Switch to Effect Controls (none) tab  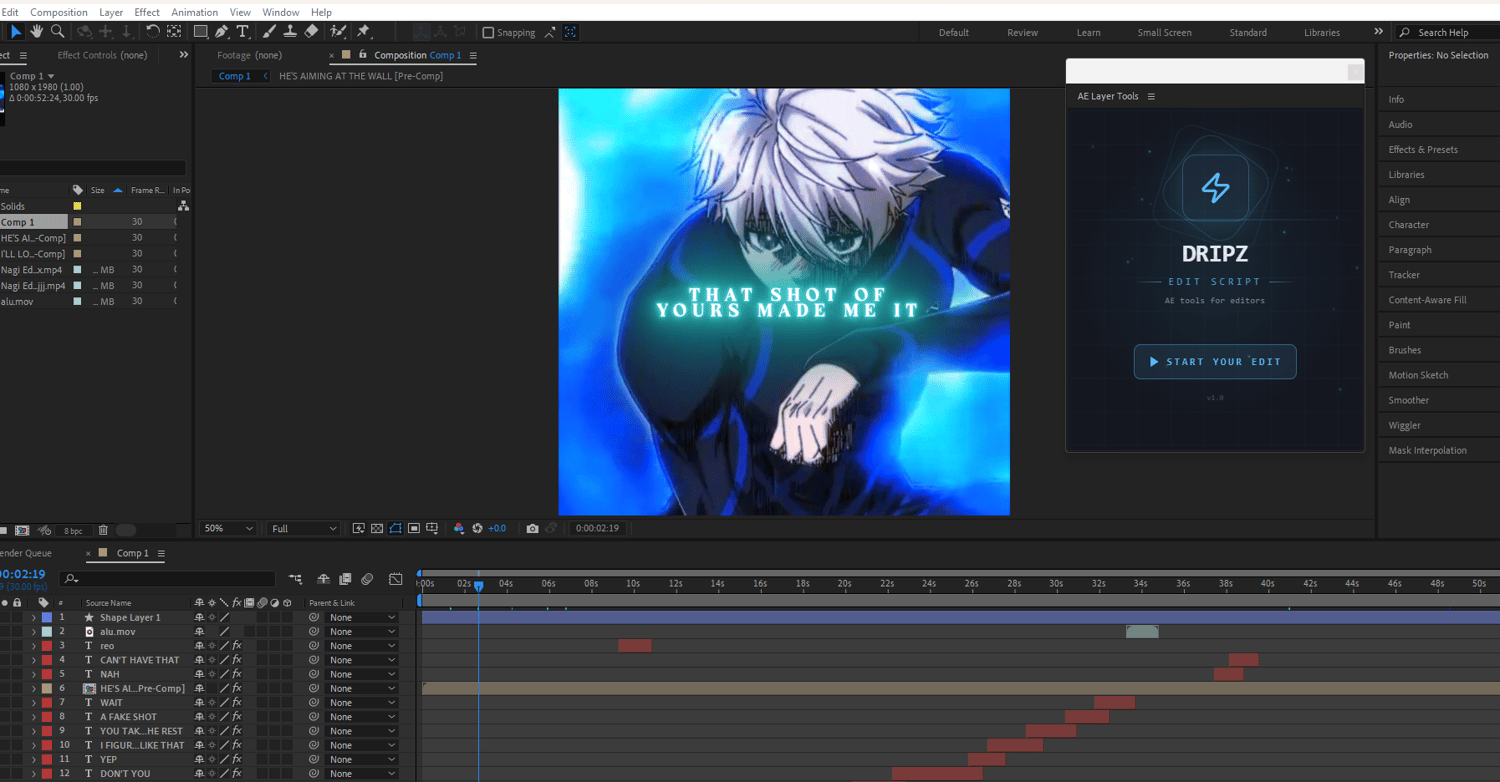coord(102,55)
